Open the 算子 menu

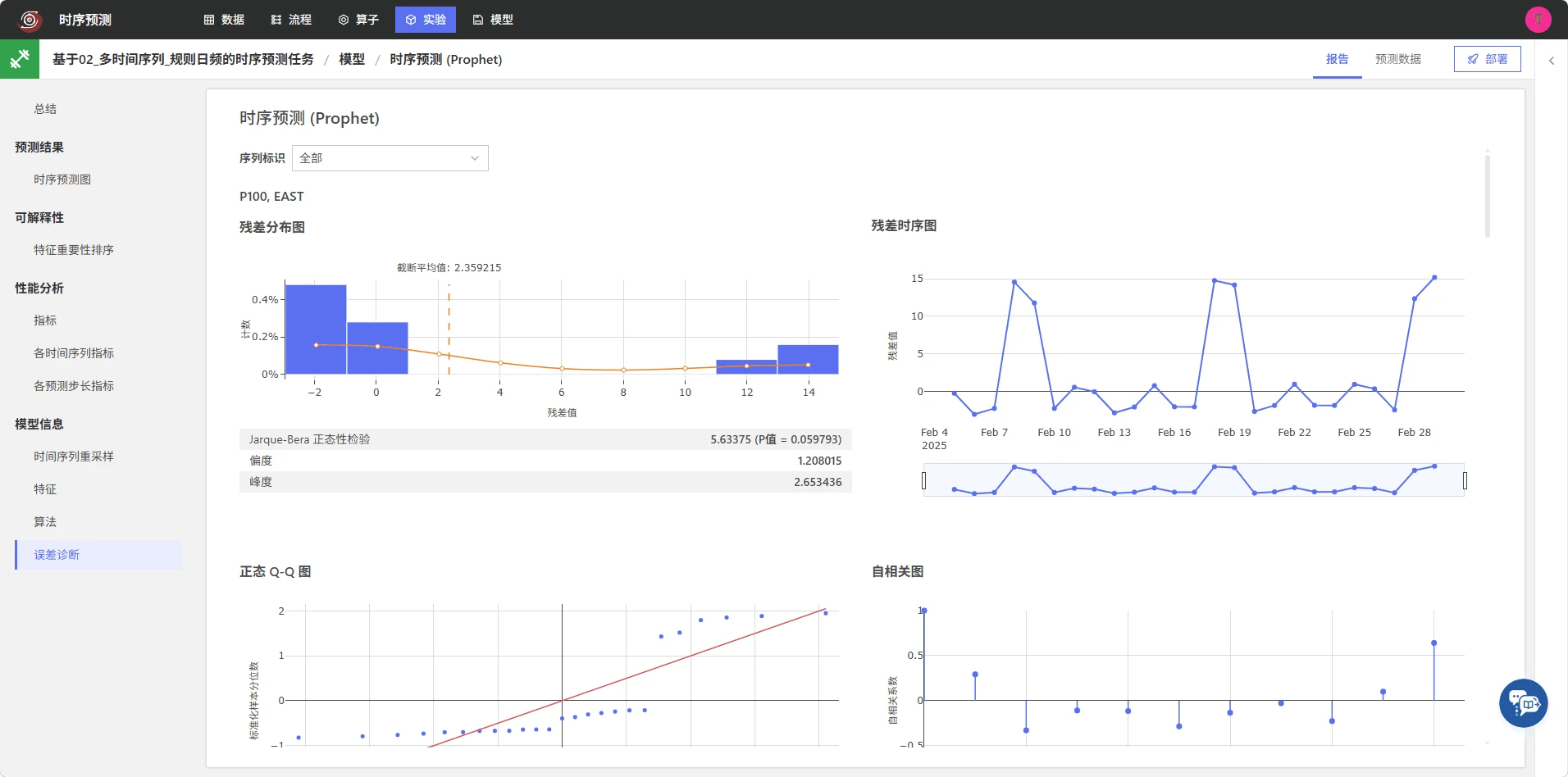pyautogui.click(x=358, y=20)
